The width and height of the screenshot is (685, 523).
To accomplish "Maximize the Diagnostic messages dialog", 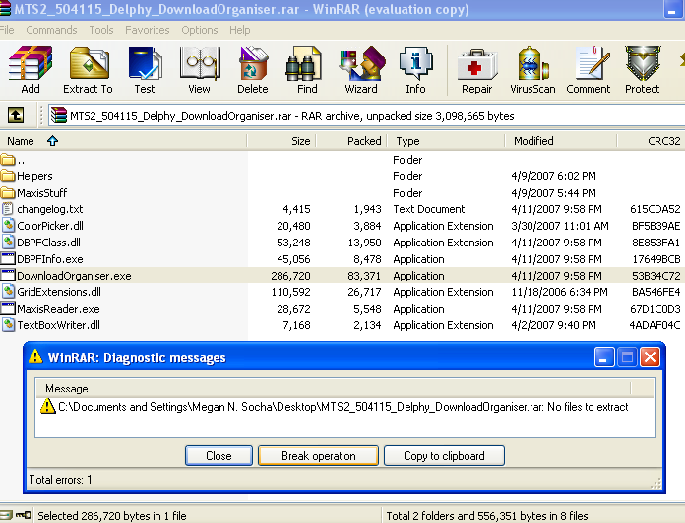I will pyautogui.click(x=627, y=357).
